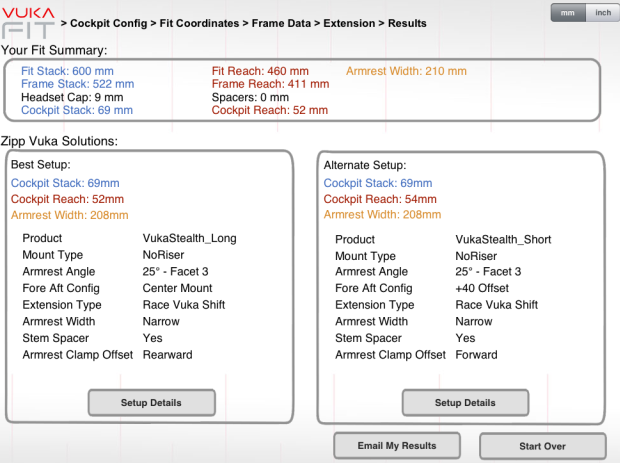Click the Start Over button

tap(542, 445)
